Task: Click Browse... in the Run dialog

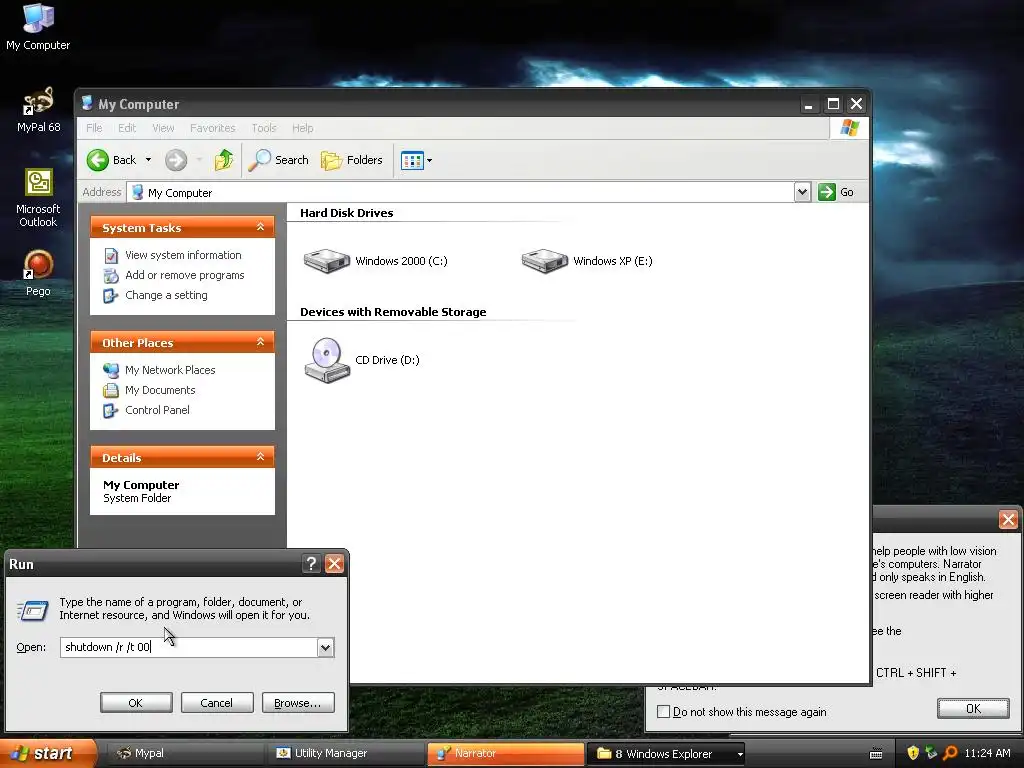Action: pyautogui.click(x=298, y=703)
